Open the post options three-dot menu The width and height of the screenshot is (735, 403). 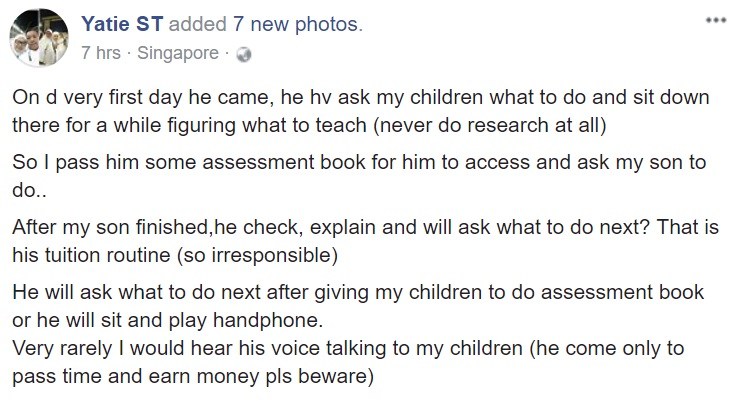[714, 19]
